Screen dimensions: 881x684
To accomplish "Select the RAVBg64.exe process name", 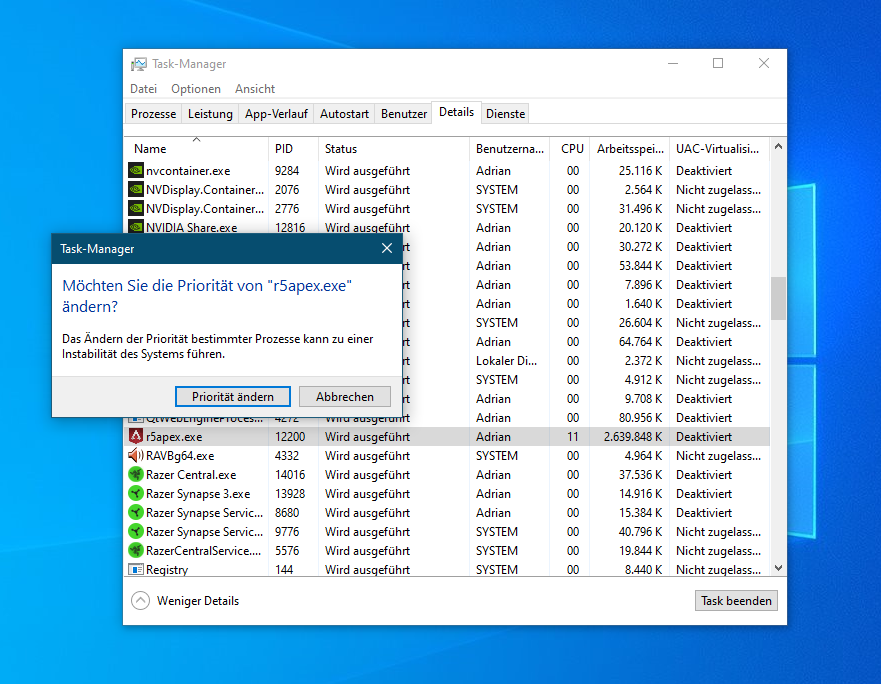I will (x=180, y=455).
